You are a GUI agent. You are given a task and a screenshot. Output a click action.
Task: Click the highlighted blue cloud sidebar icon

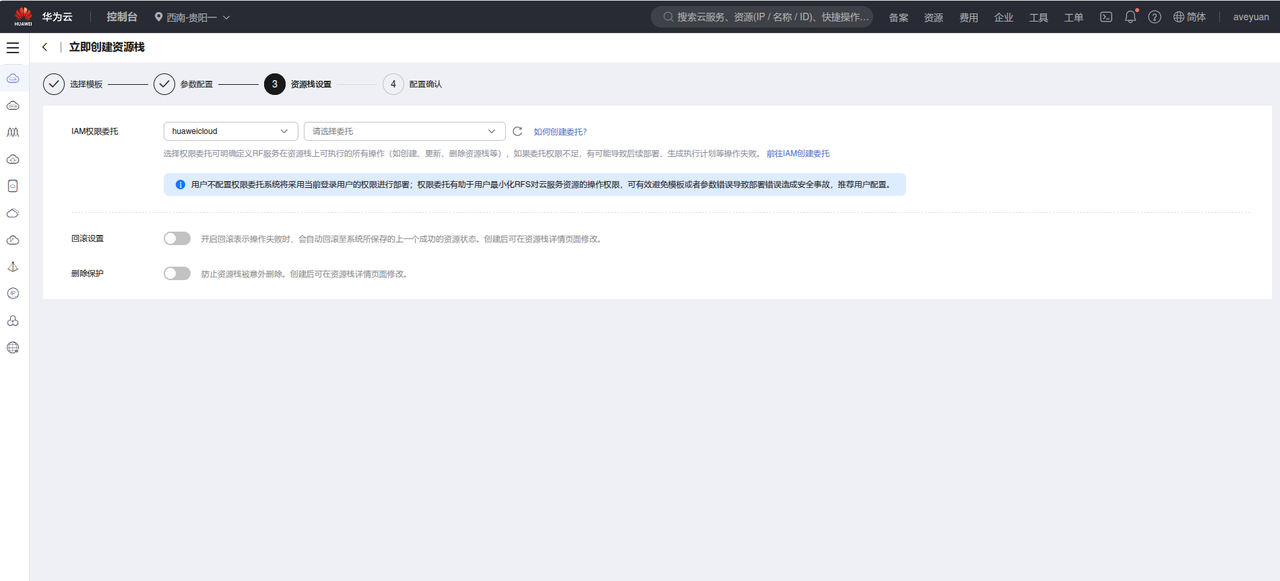click(x=13, y=78)
